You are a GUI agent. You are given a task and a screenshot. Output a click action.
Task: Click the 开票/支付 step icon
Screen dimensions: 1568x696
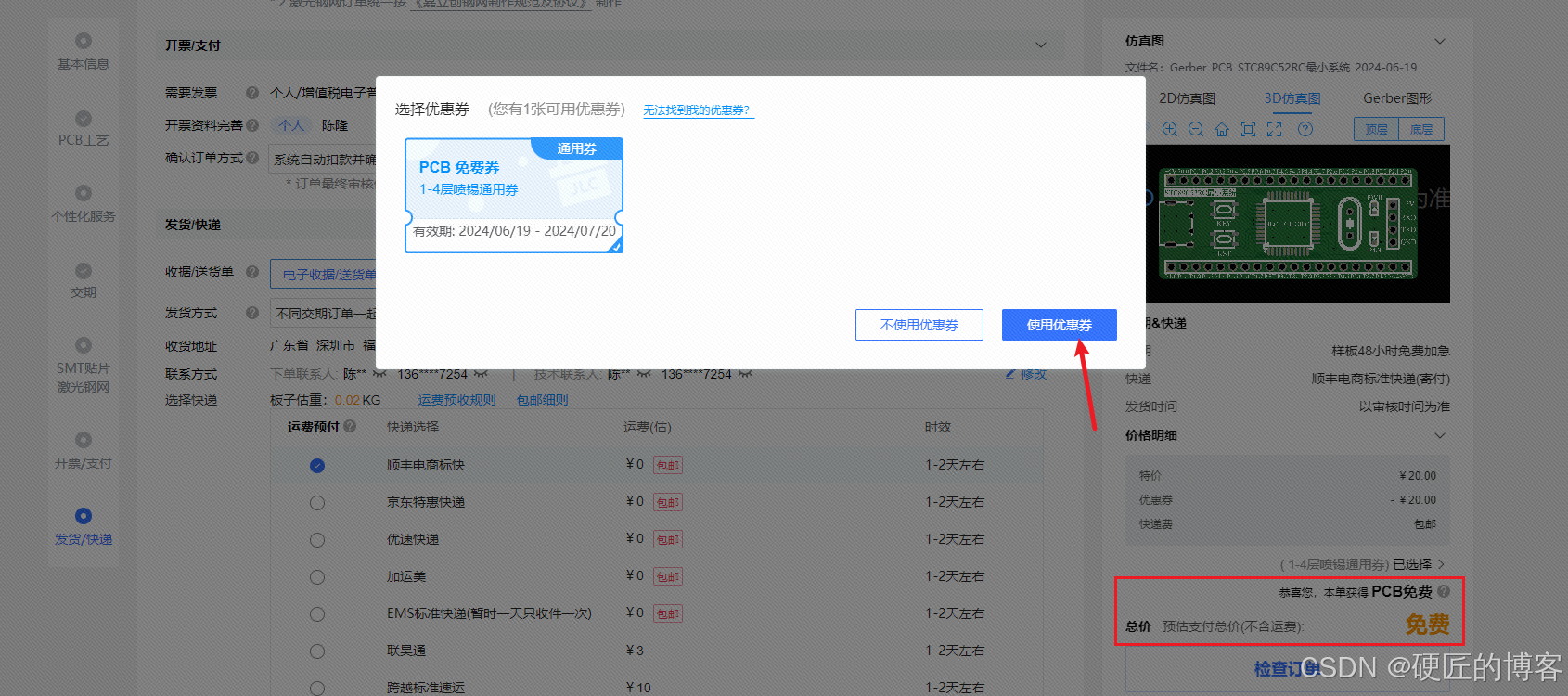point(84,440)
